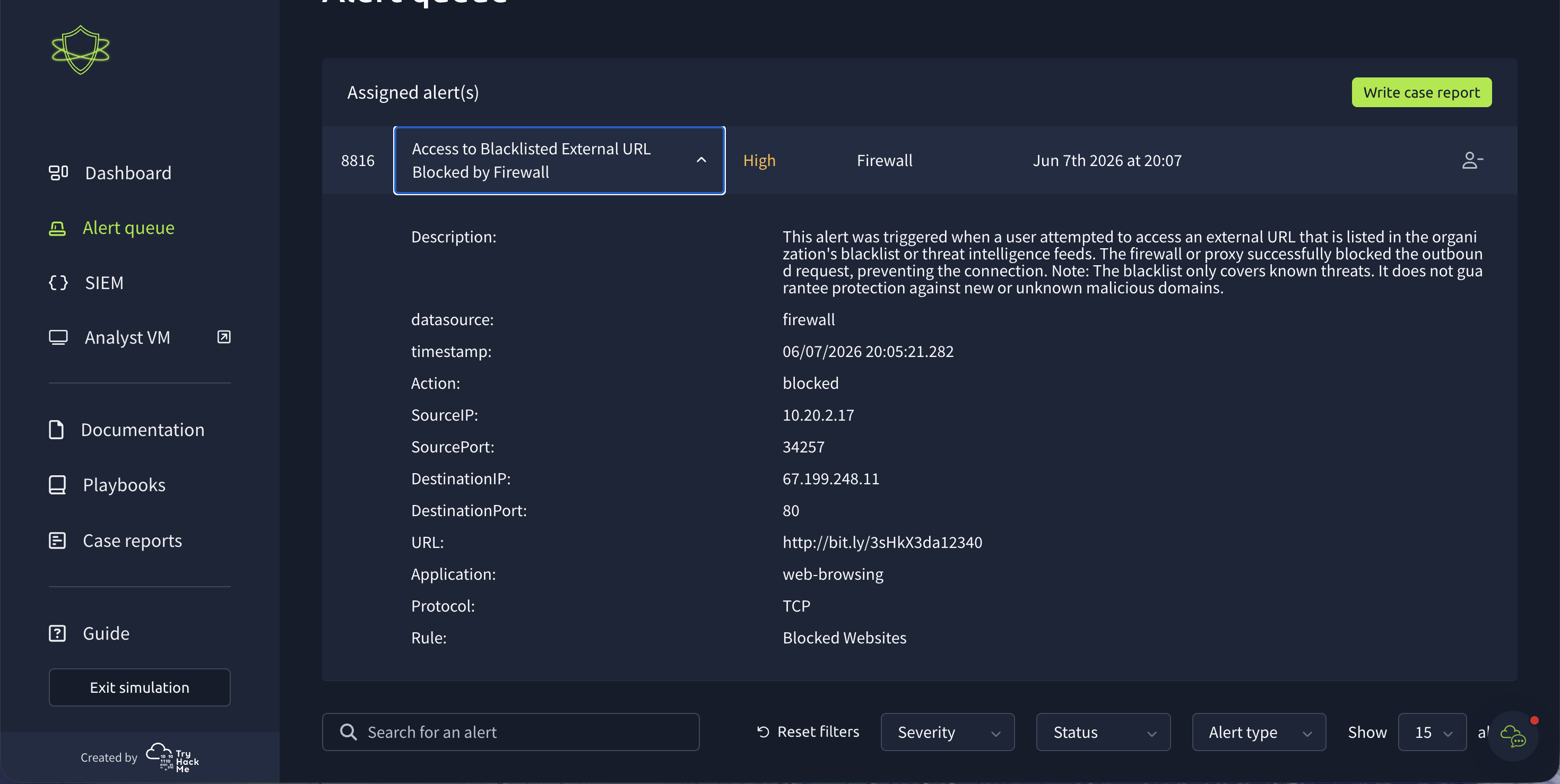Screen dimensions: 1560x784
Task: Click timestamp value 06/07/2026 20:05:21.282
Action: point(868,351)
